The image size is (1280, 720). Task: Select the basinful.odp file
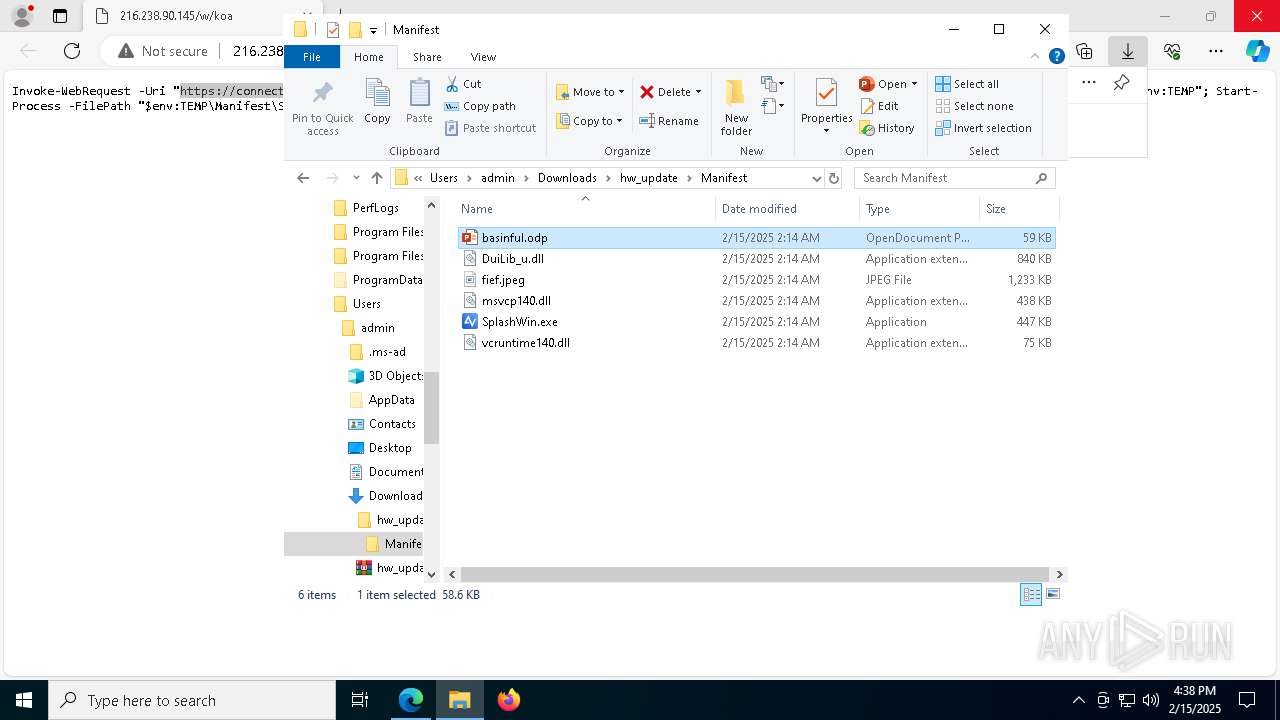tap(756, 238)
